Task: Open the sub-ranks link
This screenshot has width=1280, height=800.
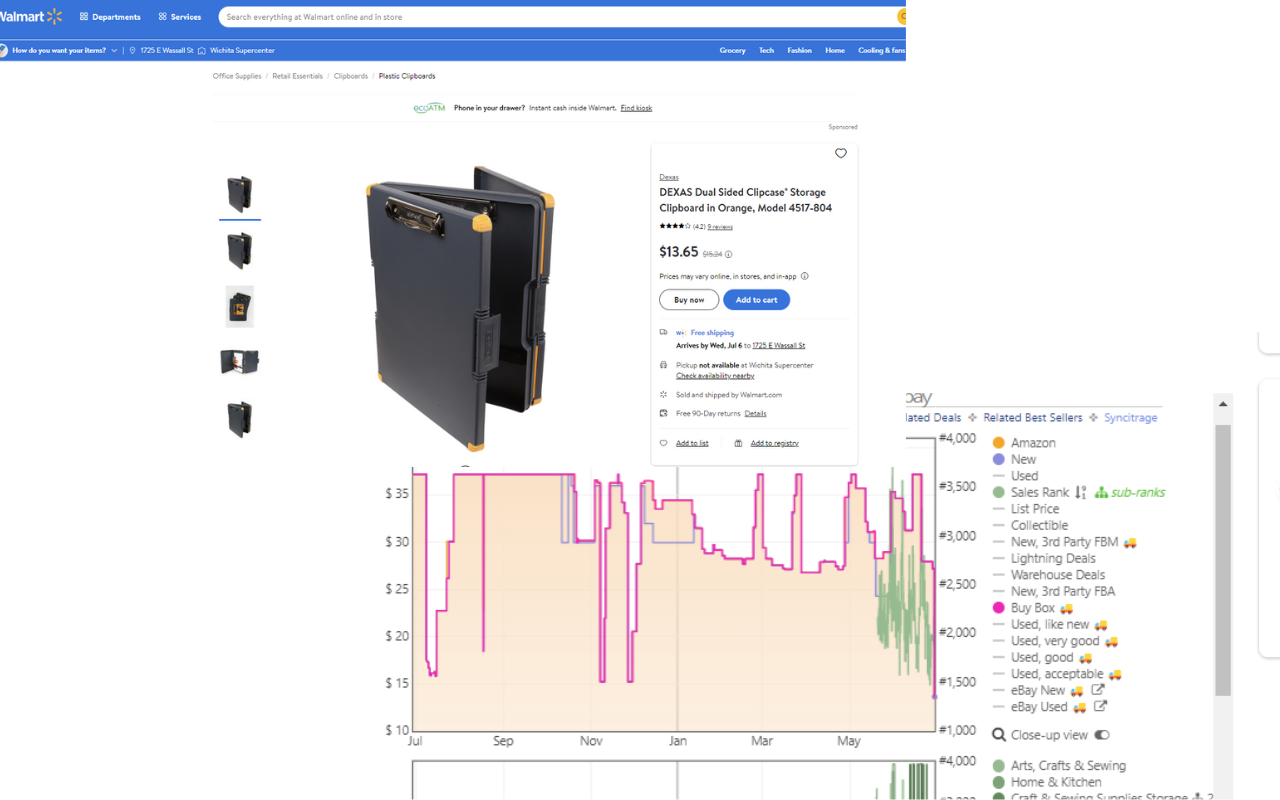Action: click(1130, 492)
